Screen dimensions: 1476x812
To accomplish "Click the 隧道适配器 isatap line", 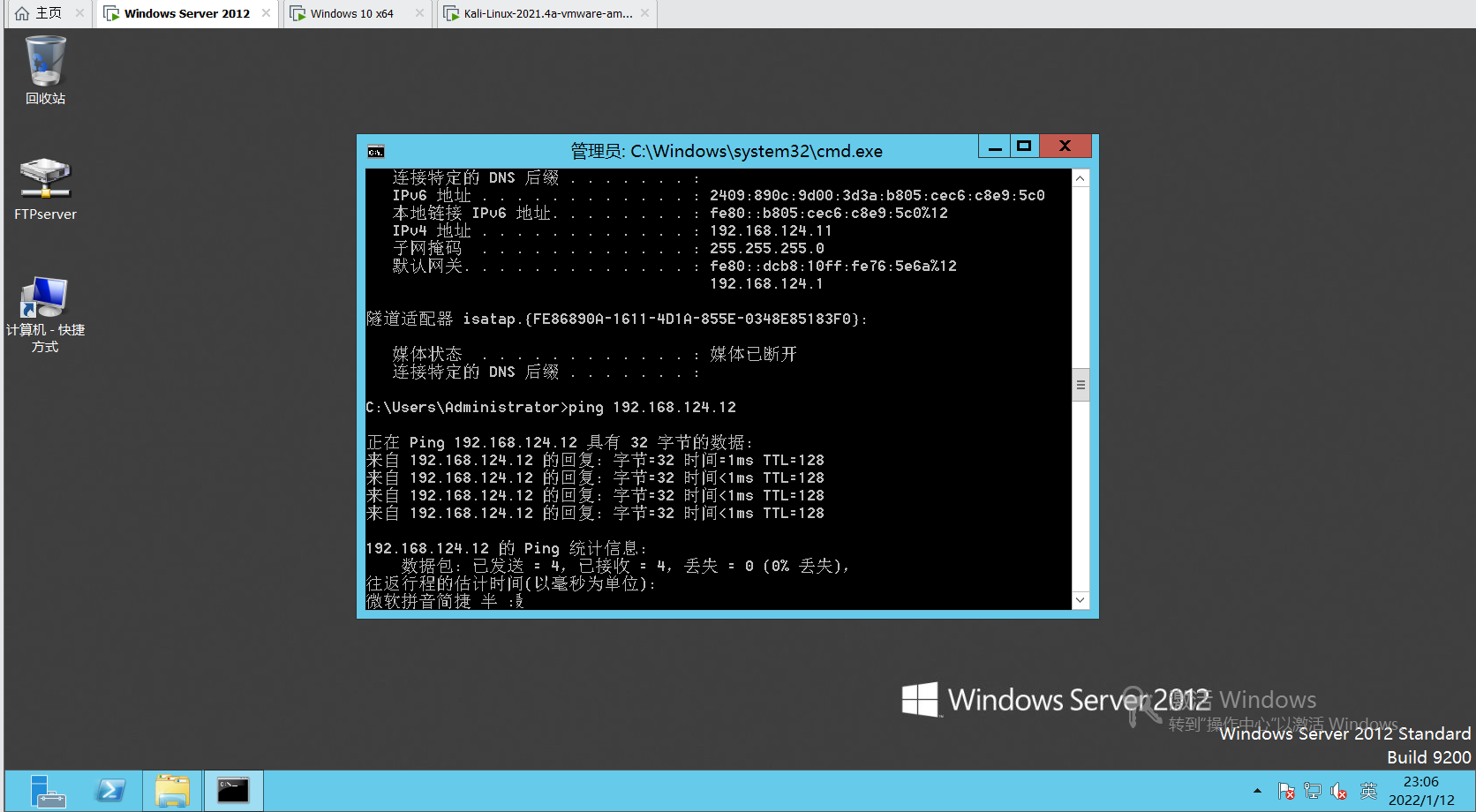I will point(617,320).
